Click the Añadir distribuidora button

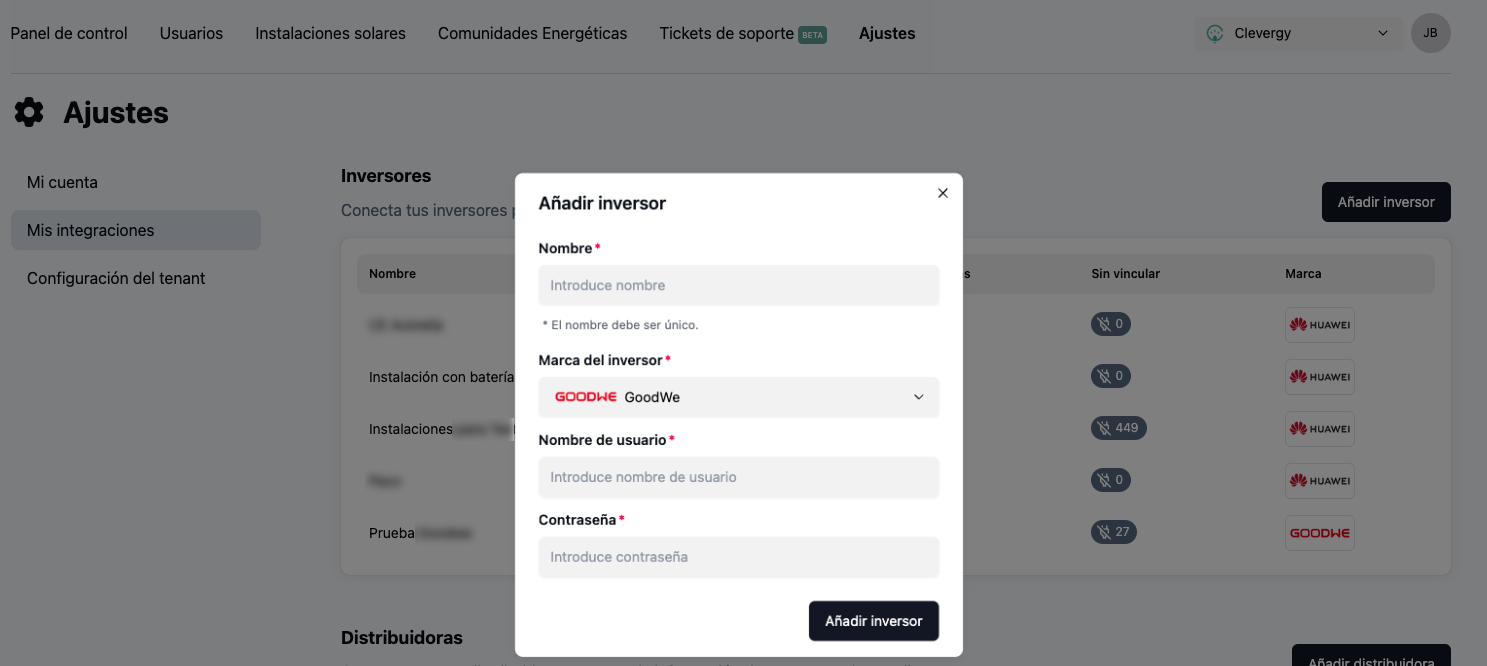click(1371, 655)
